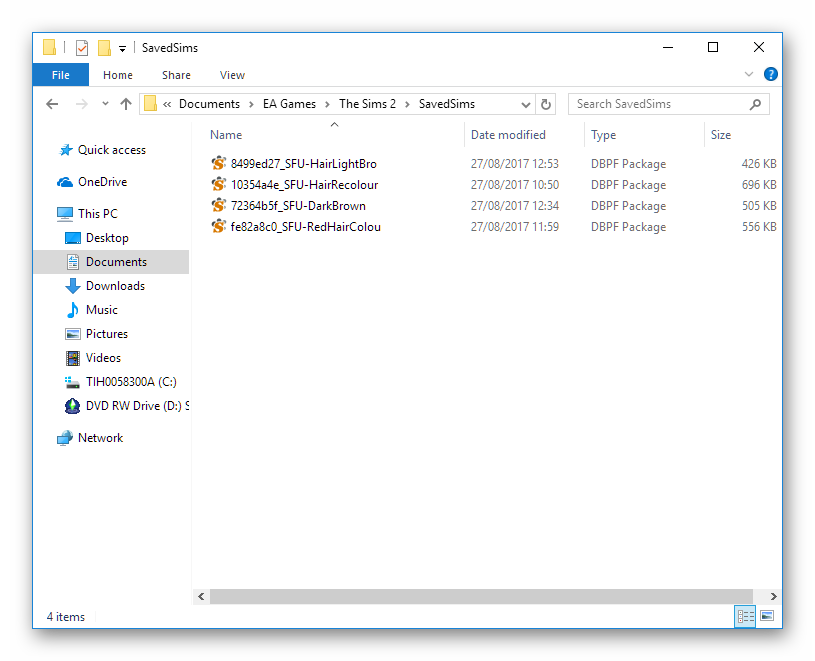Click the icon of 8499ed27_SFU-HairLightBro

click(219, 163)
